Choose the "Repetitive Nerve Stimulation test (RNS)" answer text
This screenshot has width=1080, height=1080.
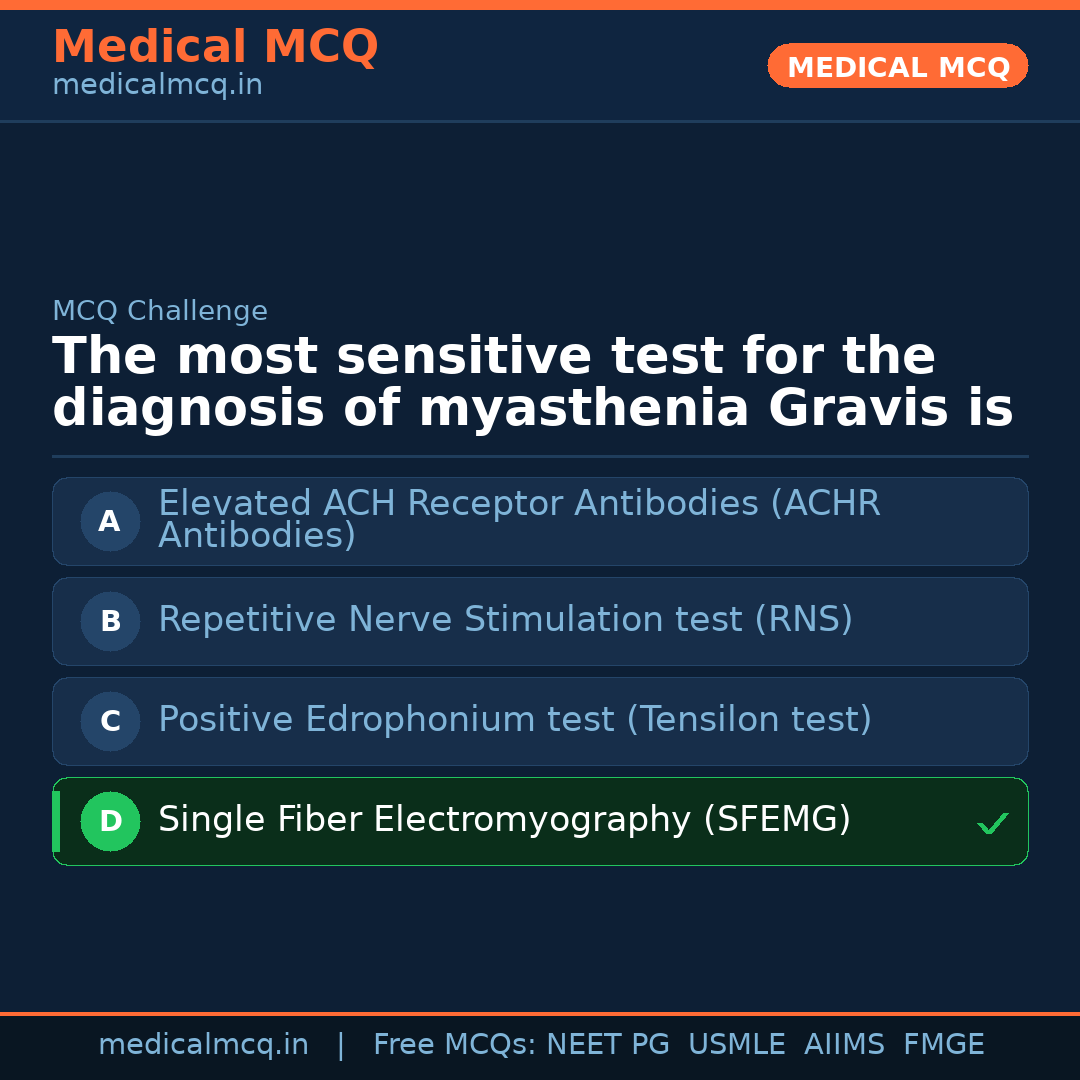click(x=505, y=620)
